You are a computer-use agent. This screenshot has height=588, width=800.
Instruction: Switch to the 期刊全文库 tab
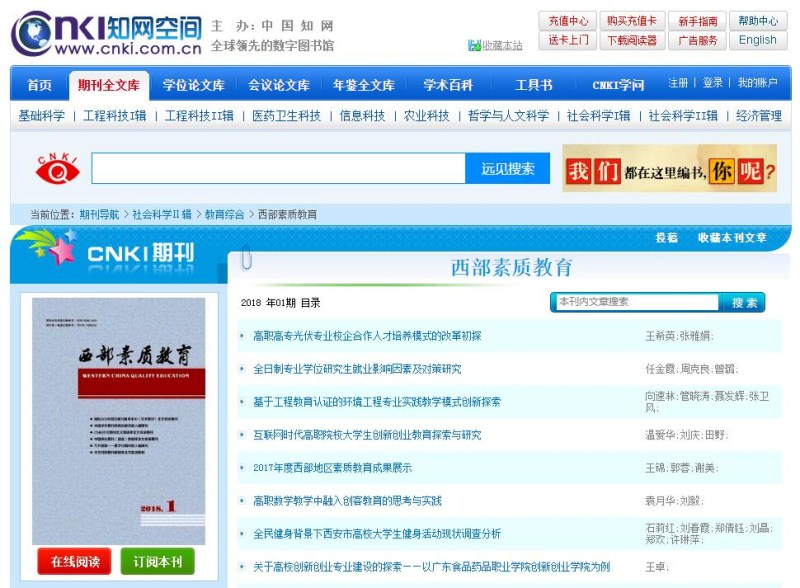pos(106,86)
